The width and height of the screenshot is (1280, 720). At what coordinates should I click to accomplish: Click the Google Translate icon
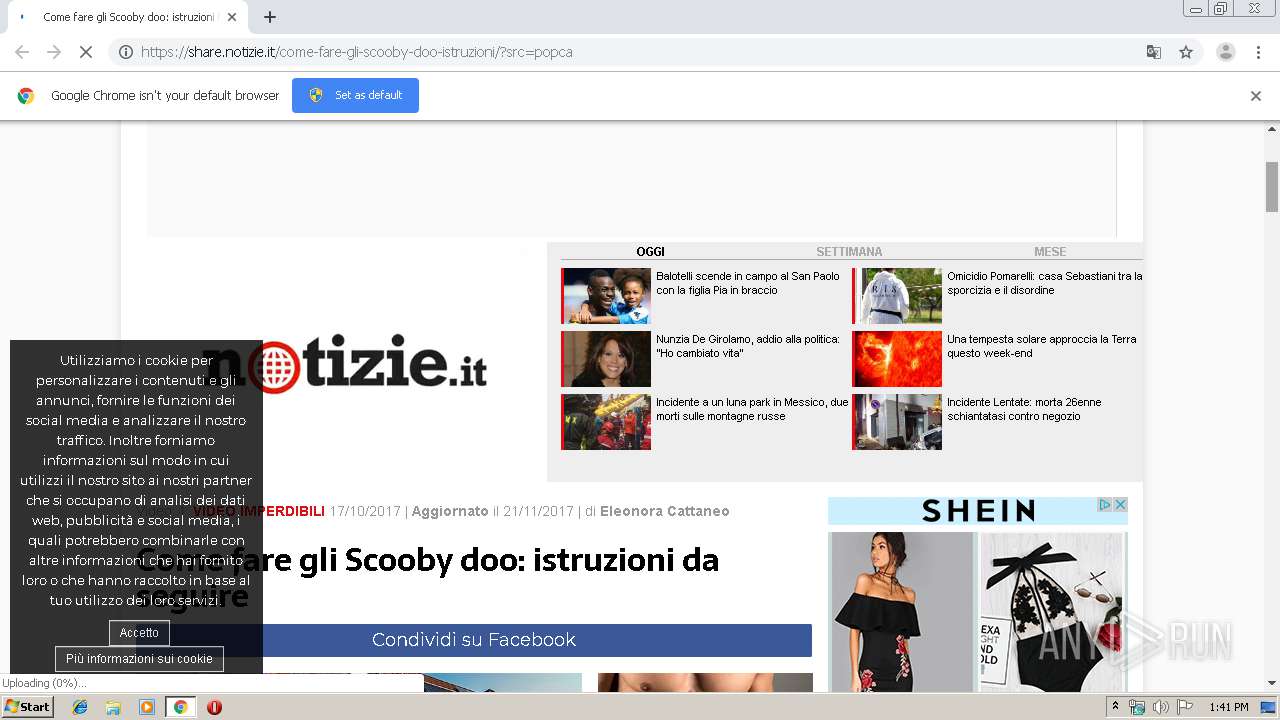1153,52
